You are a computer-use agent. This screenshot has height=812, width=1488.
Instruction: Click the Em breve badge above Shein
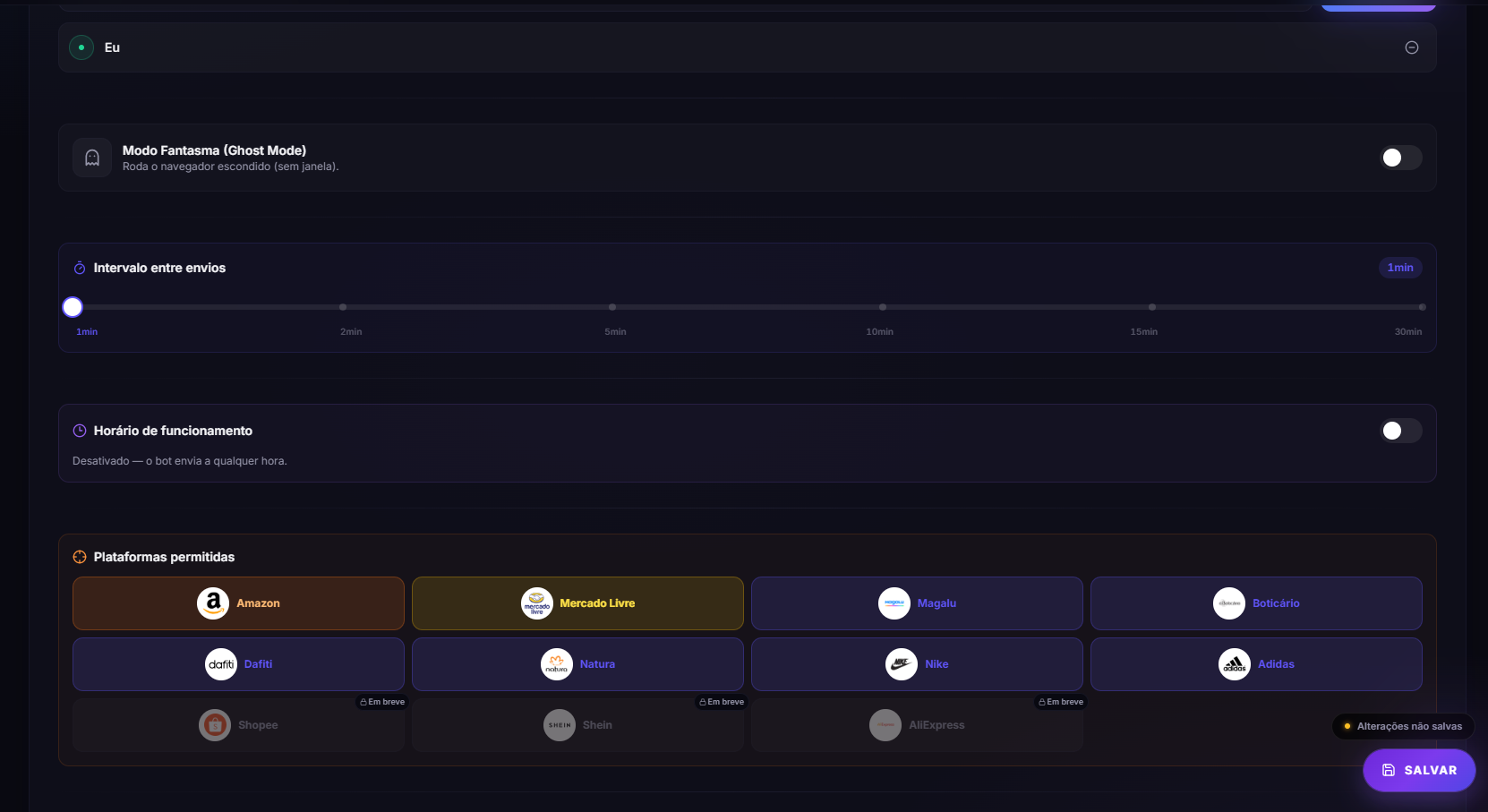pos(722,702)
